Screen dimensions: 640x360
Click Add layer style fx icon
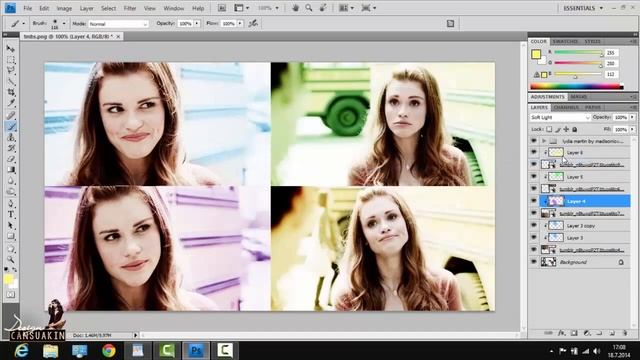click(561, 333)
